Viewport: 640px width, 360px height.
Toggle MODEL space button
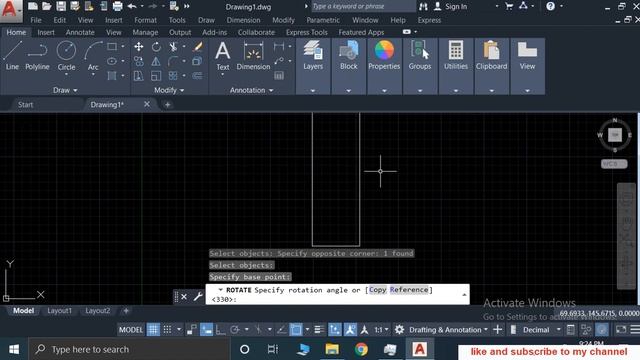coord(131,330)
